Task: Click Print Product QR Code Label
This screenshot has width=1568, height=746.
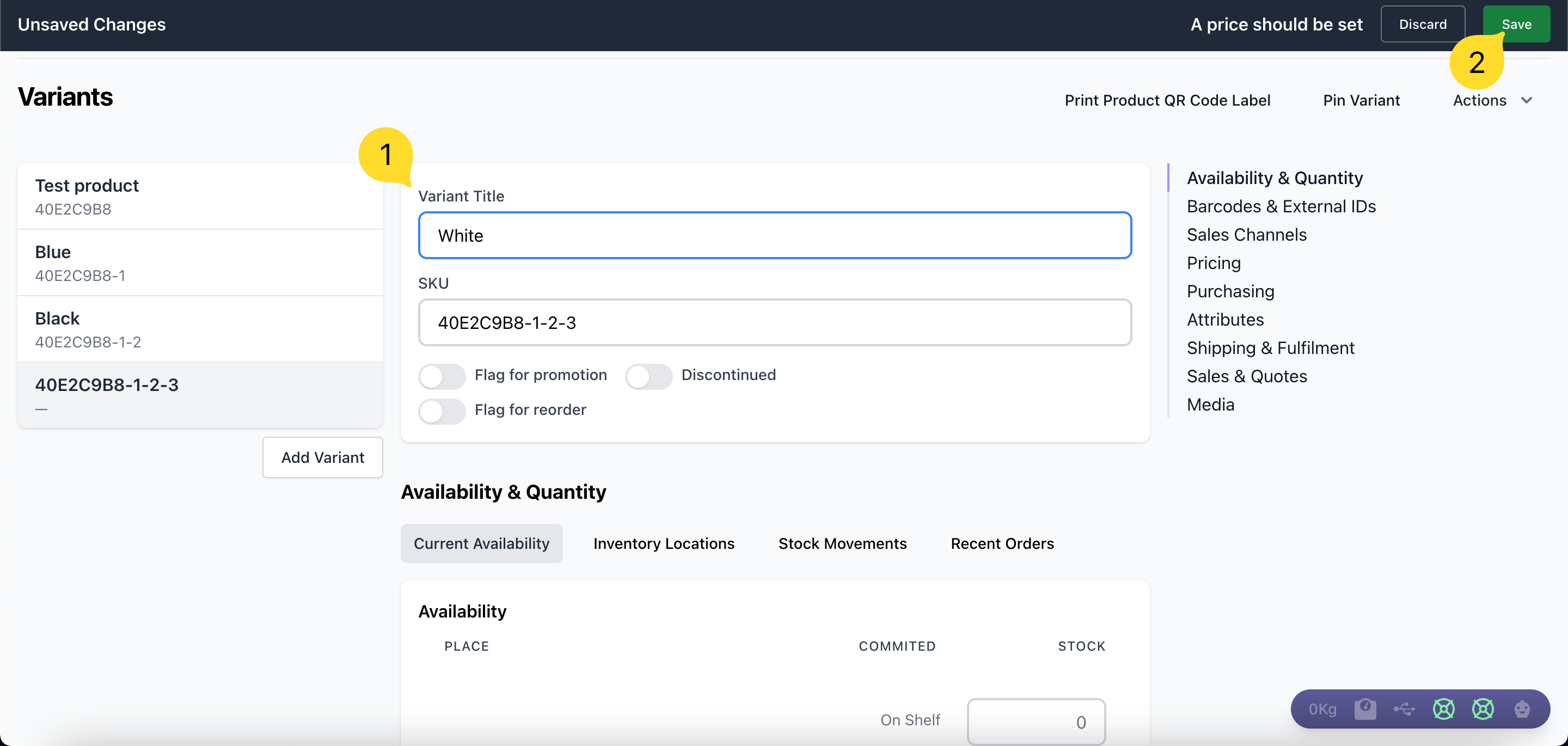Action: point(1167,101)
